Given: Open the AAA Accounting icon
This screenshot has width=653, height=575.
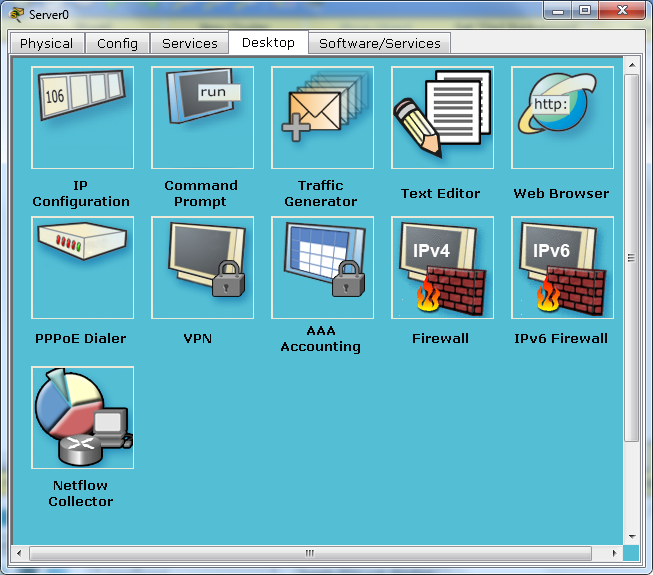Looking at the screenshot, I should pyautogui.click(x=322, y=267).
